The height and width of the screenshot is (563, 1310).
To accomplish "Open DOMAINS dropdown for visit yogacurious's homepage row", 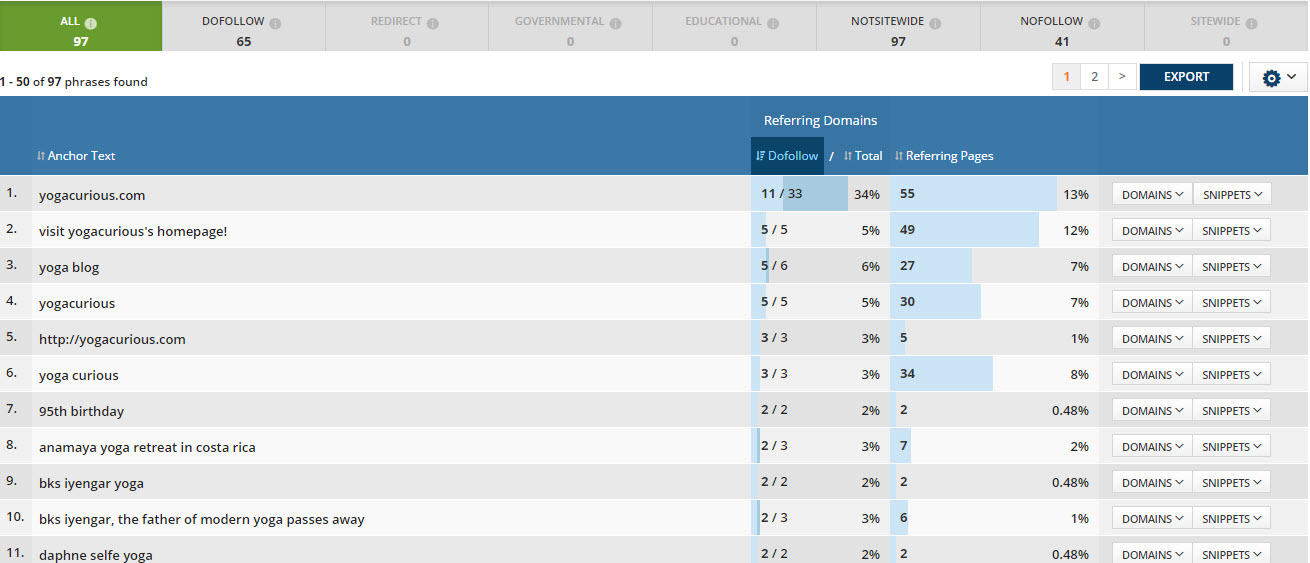I will 1152,230.
